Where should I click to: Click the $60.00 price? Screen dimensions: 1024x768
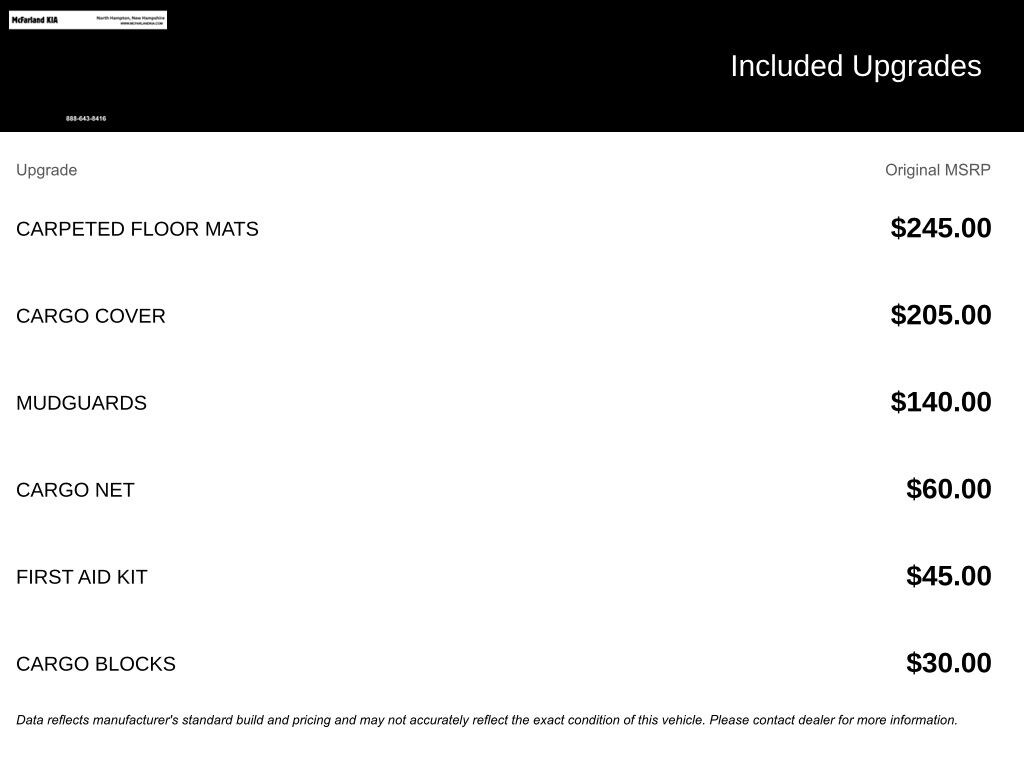pos(948,489)
